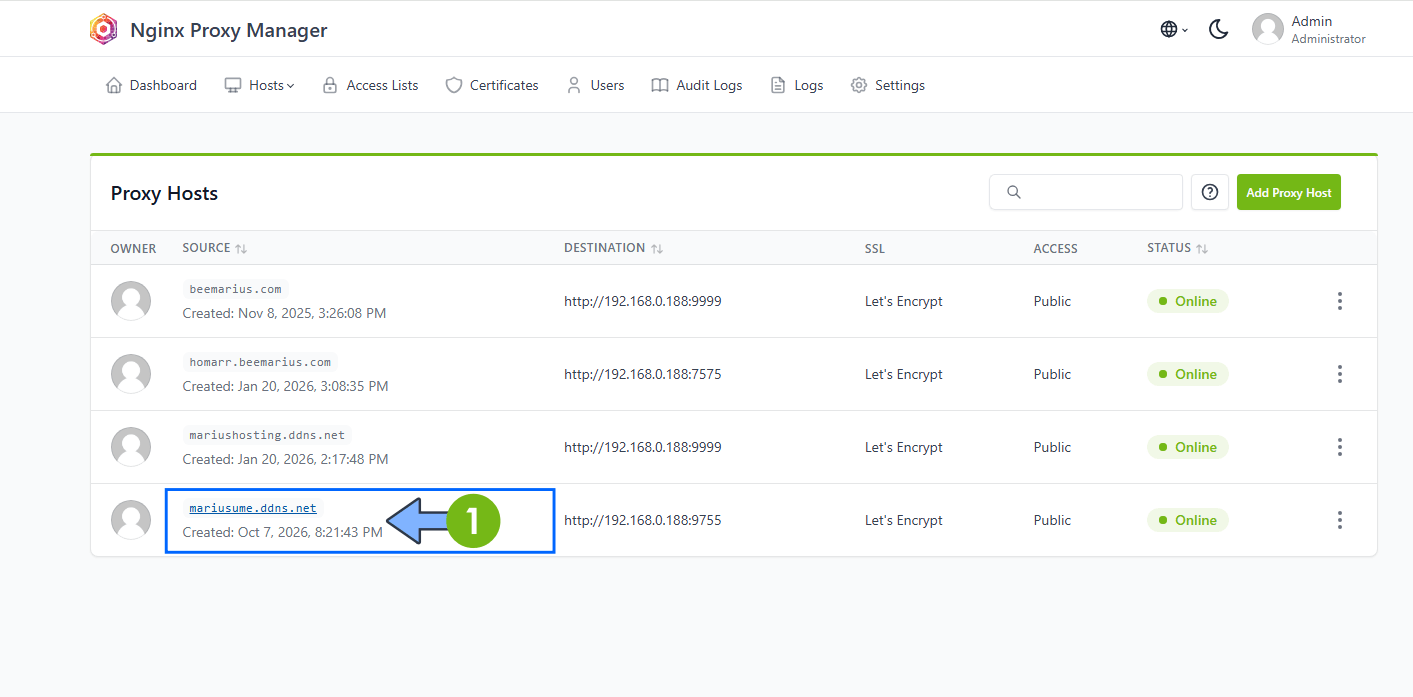Click Online status badge for homarr.beemarius.com
Image resolution: width=1413 pixels, height=697 pixels.
tap(1187, 374)
